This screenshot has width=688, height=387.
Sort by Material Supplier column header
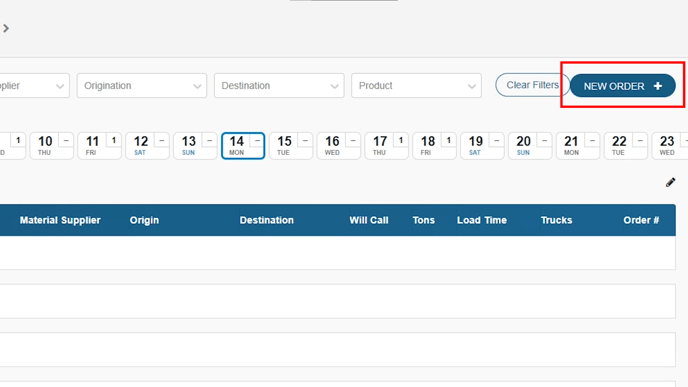(x=60, y=220)
